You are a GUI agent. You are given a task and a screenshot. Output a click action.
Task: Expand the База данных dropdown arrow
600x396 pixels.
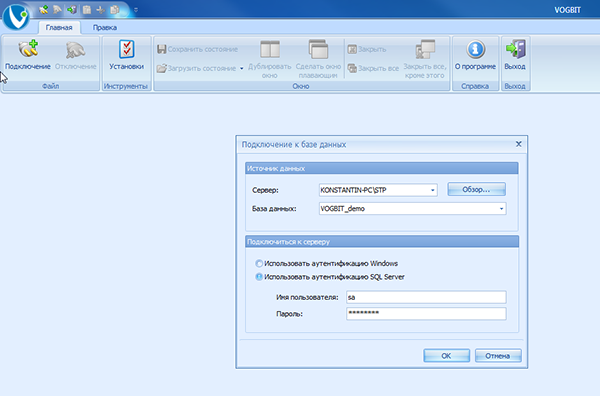pos(501,209)
